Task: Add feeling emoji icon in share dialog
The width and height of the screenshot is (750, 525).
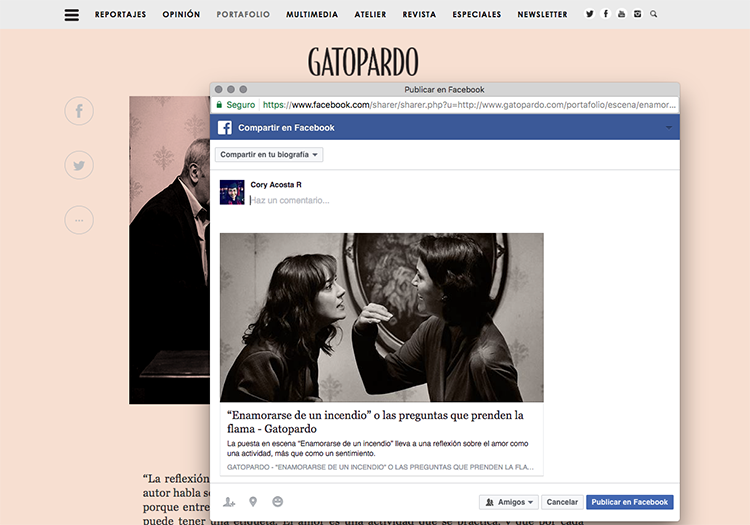Action: pos(277,502)
